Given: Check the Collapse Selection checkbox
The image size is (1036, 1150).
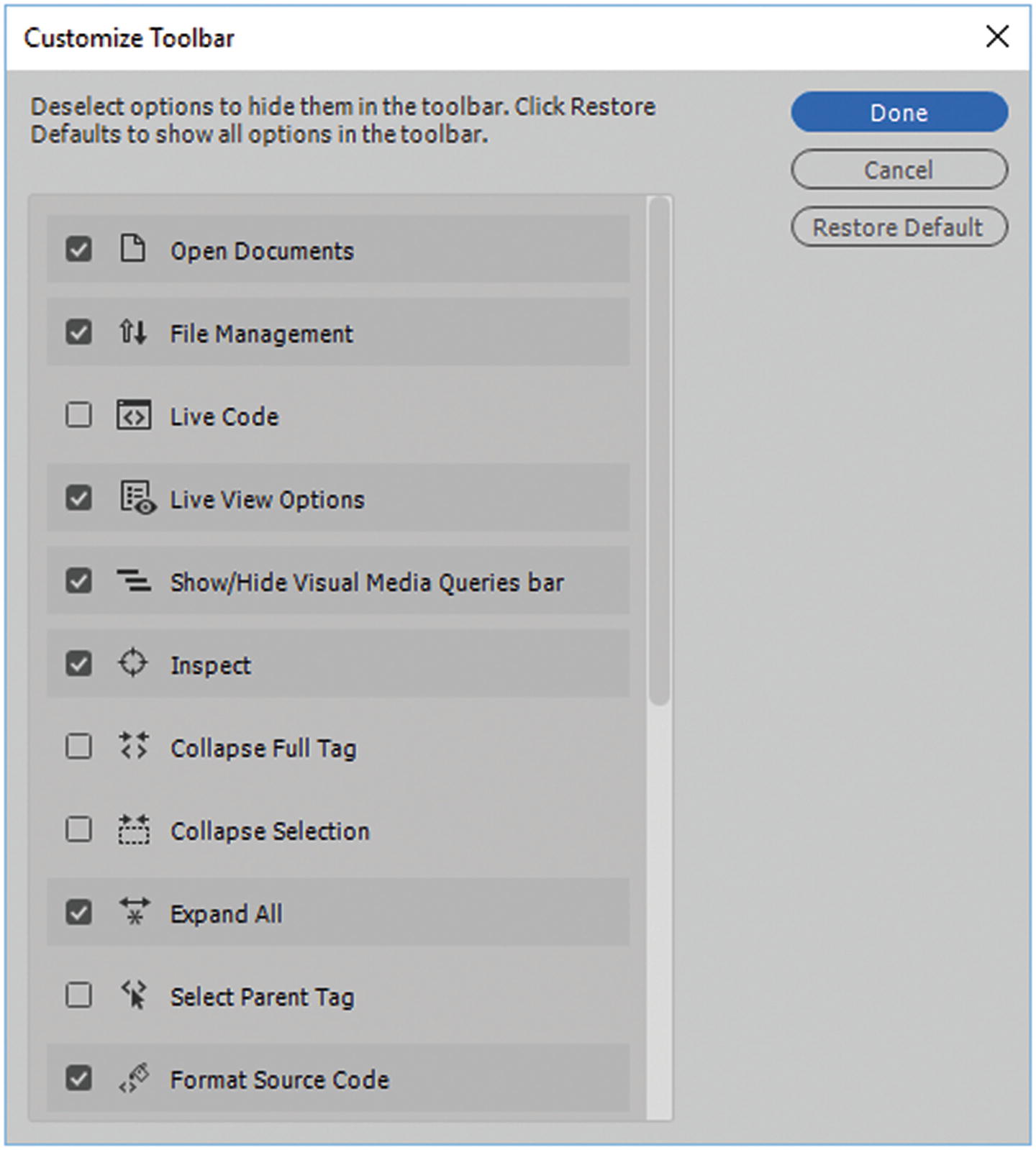Looking at the screenshot, I should pos(78,829).
